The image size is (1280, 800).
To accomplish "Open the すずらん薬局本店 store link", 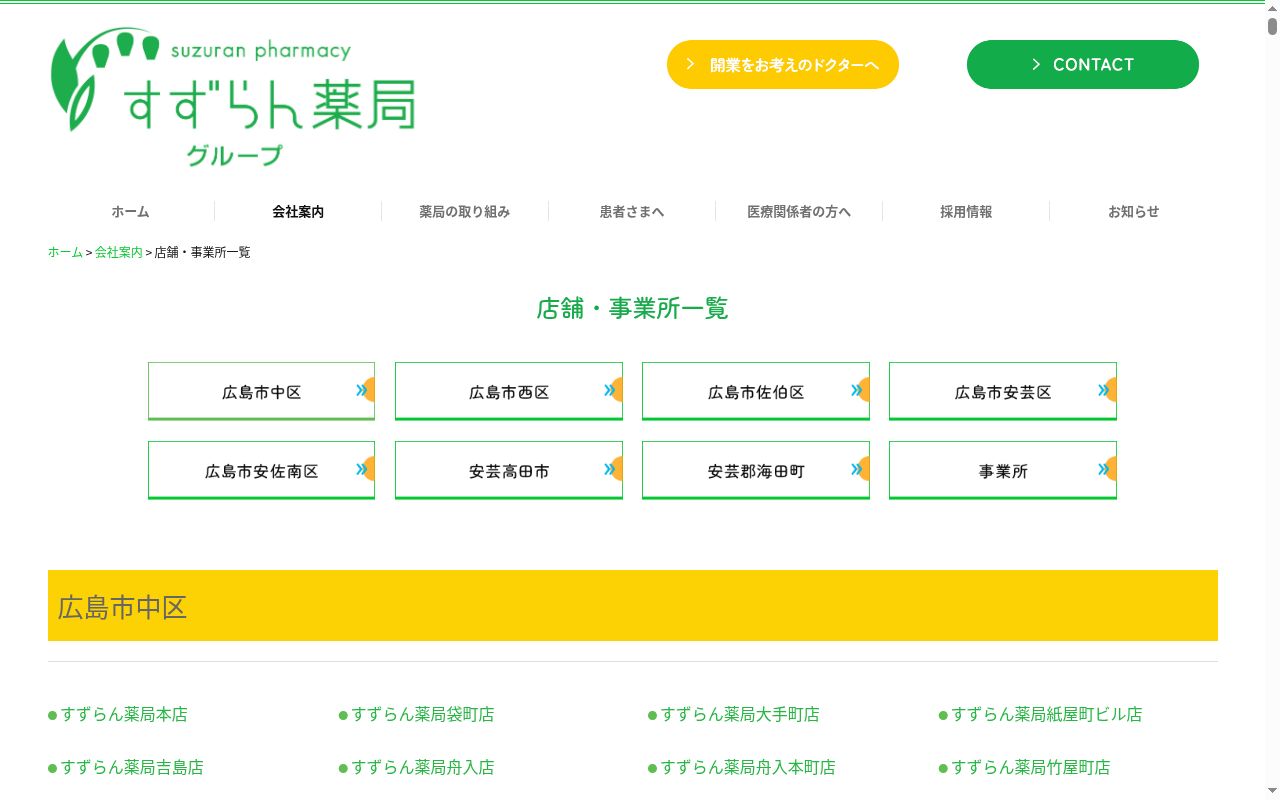I will 124,715.
